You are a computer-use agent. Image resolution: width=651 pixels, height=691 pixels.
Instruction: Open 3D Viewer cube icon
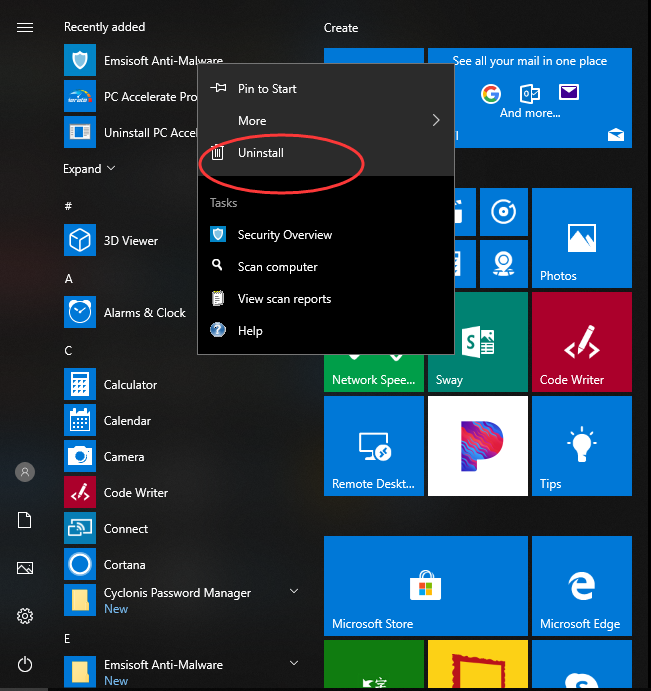point(80,240)
